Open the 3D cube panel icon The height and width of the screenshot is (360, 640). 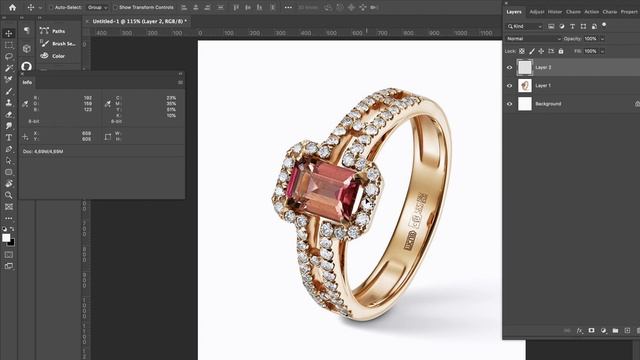[x=27, y=49]
